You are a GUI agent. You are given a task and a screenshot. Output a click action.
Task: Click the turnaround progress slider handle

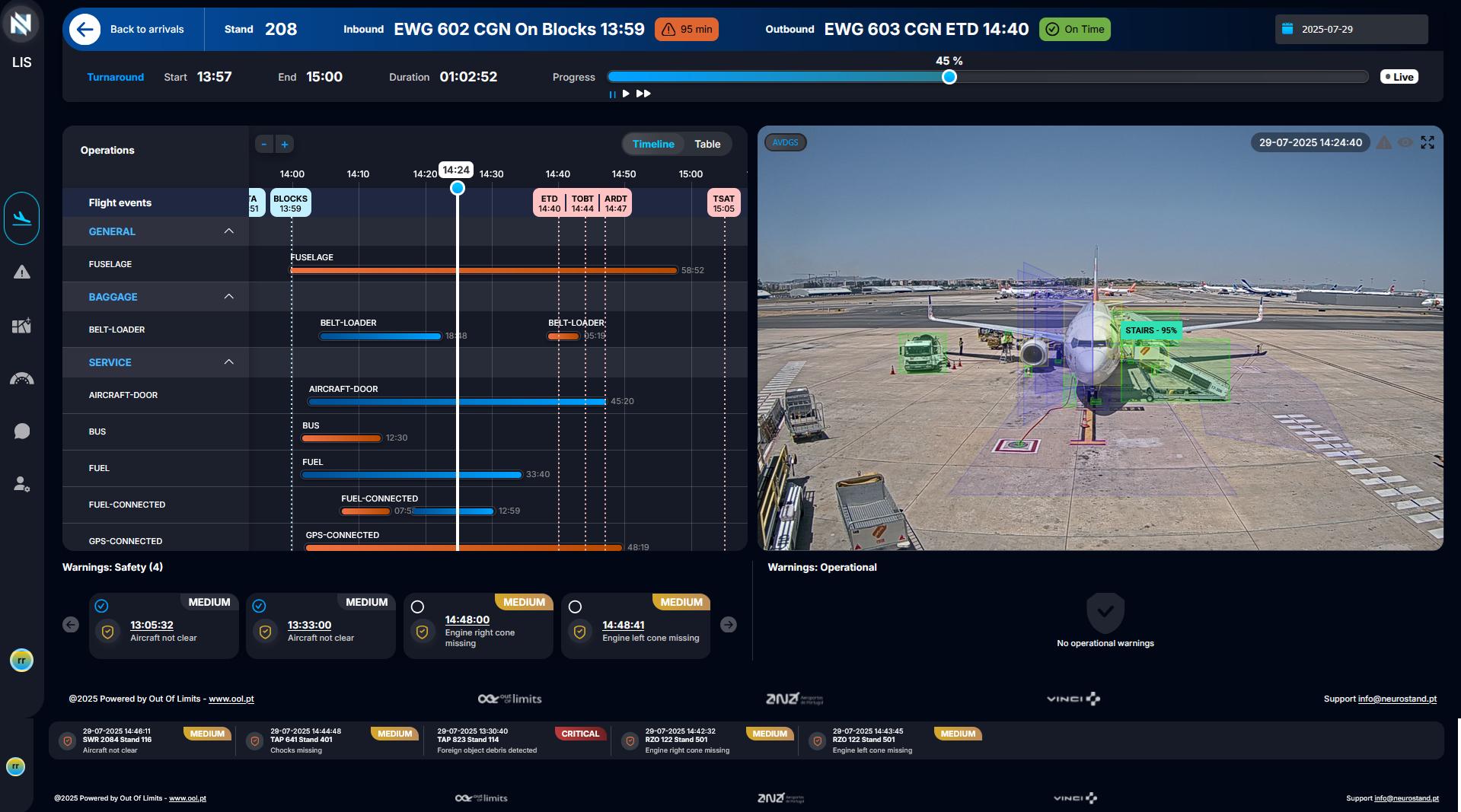[949, 77]
